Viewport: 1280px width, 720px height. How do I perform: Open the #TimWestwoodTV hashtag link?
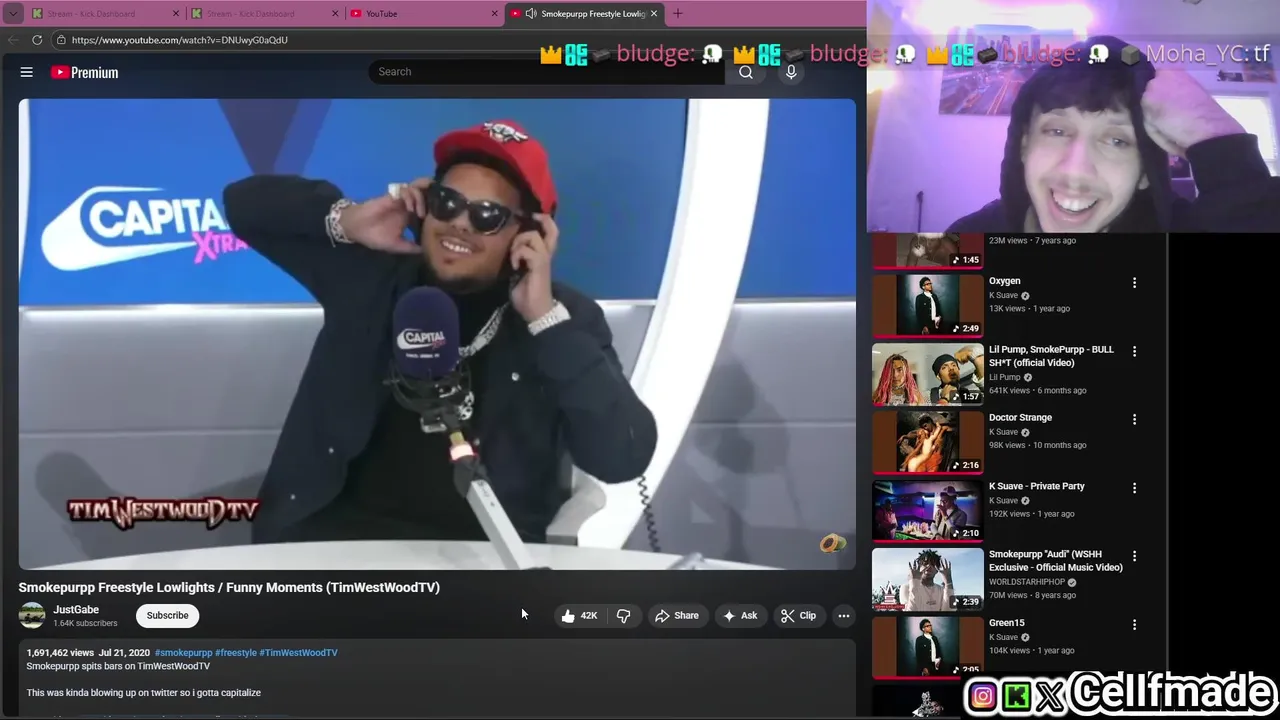click(298, 653)
